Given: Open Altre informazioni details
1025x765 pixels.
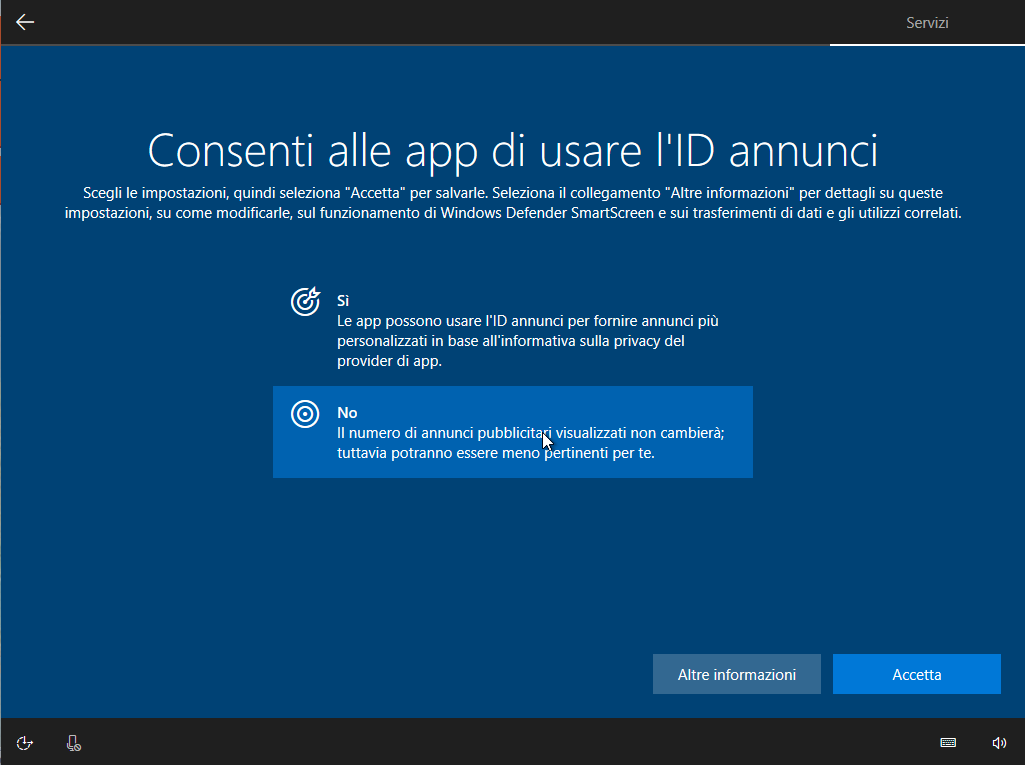Looking at the screenshot, I should click(x=737, y=674).
